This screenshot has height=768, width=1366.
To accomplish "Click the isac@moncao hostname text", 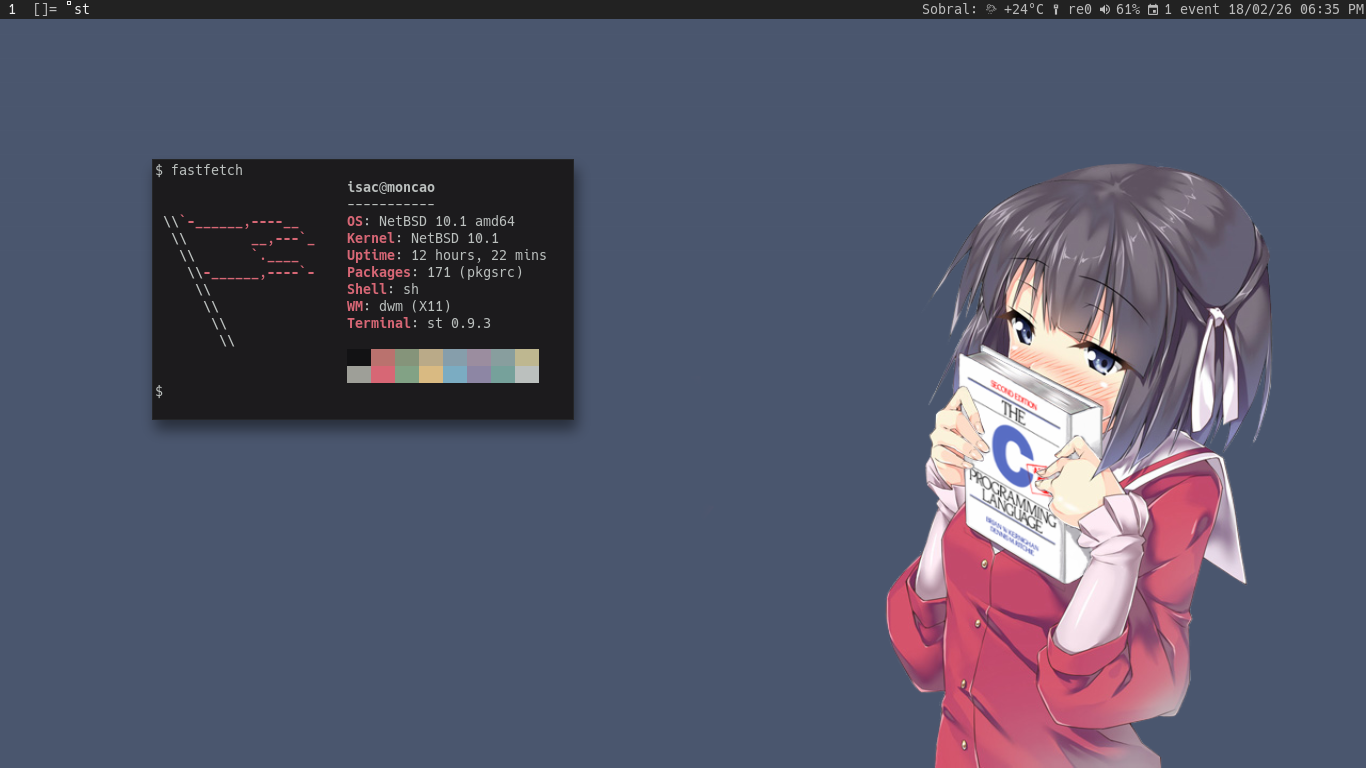I will [x=390, y=187].
